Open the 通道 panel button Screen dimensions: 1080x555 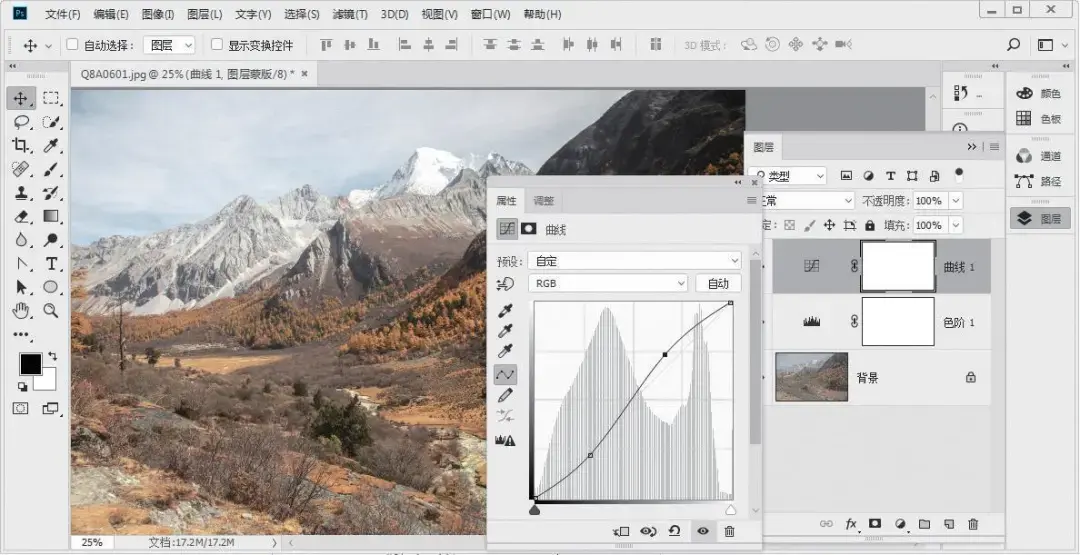point(1039,157)
